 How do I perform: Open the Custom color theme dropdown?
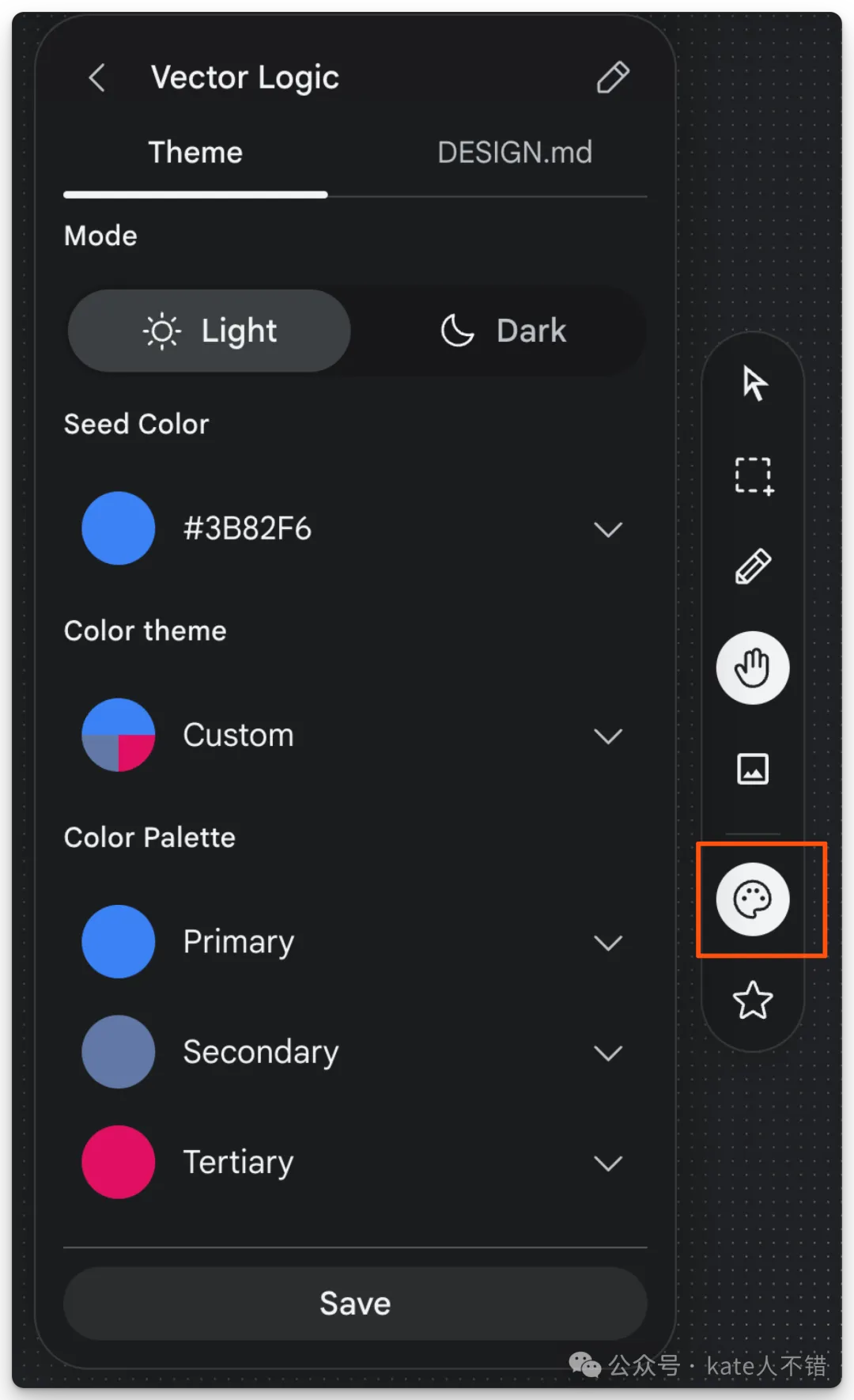tap(608, 736)
